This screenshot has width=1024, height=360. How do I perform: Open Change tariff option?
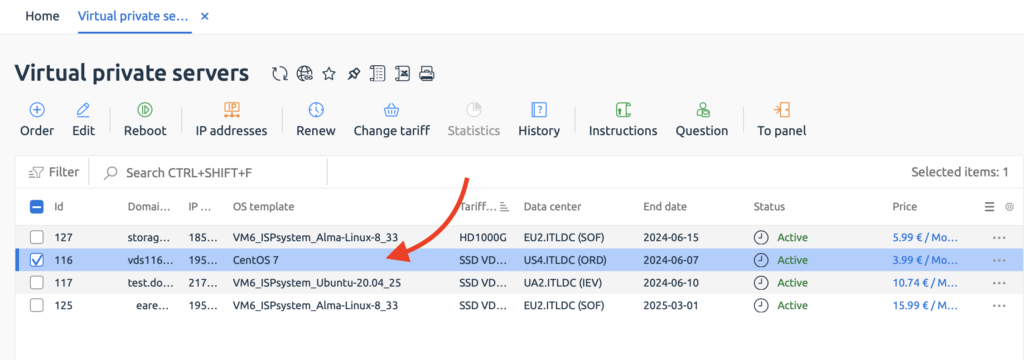coord(392,120)
